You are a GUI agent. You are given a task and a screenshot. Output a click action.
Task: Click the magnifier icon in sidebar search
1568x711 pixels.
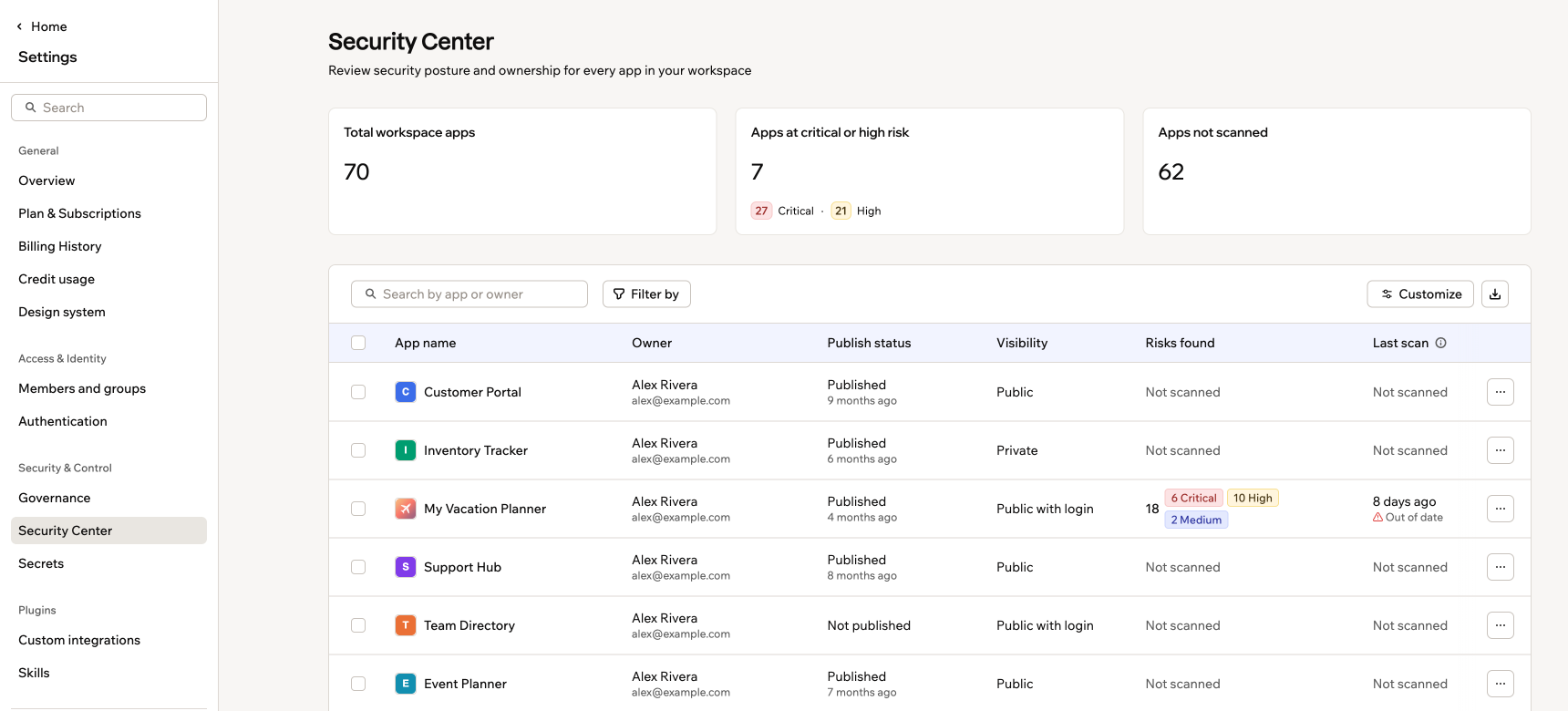click(x=31, y=108)
